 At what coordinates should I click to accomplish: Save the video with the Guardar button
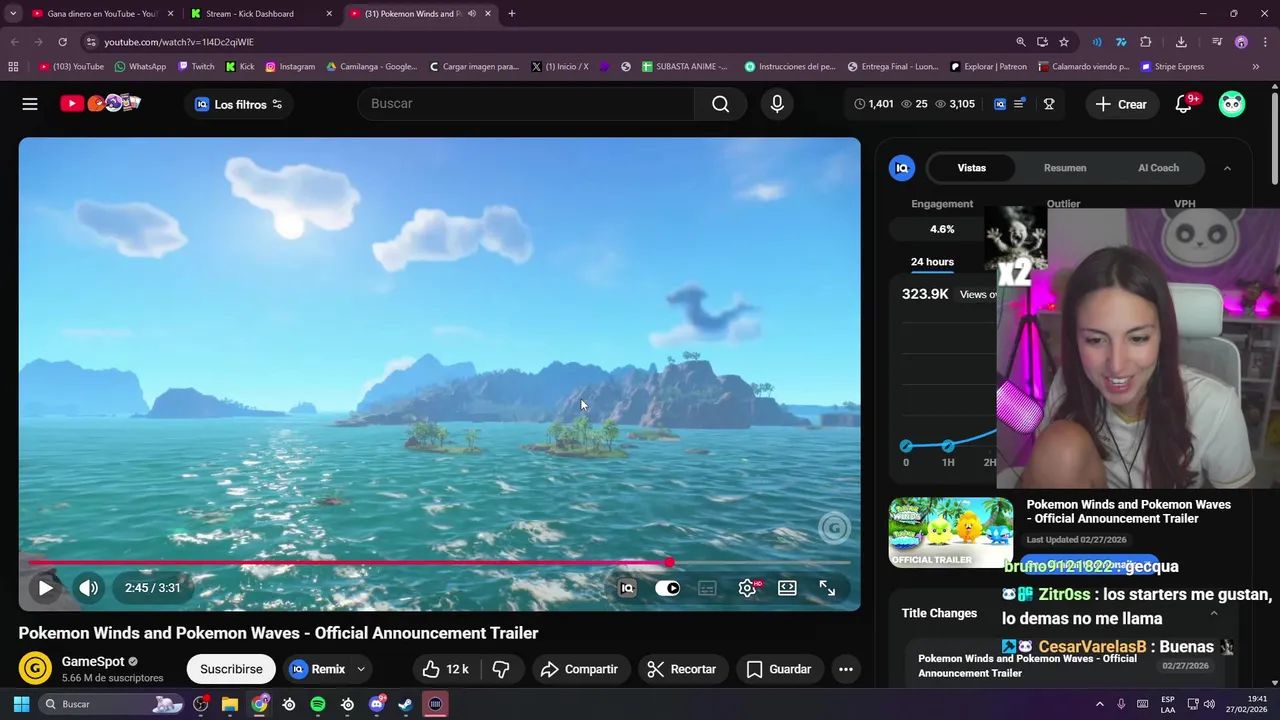[x=779, y=669]
